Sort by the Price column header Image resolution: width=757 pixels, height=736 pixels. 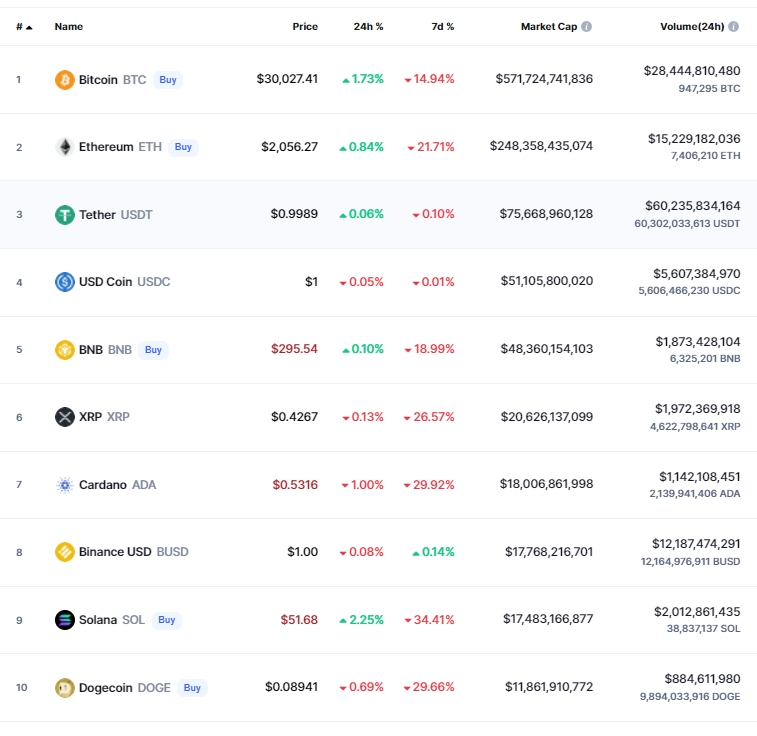coord(305,27)
